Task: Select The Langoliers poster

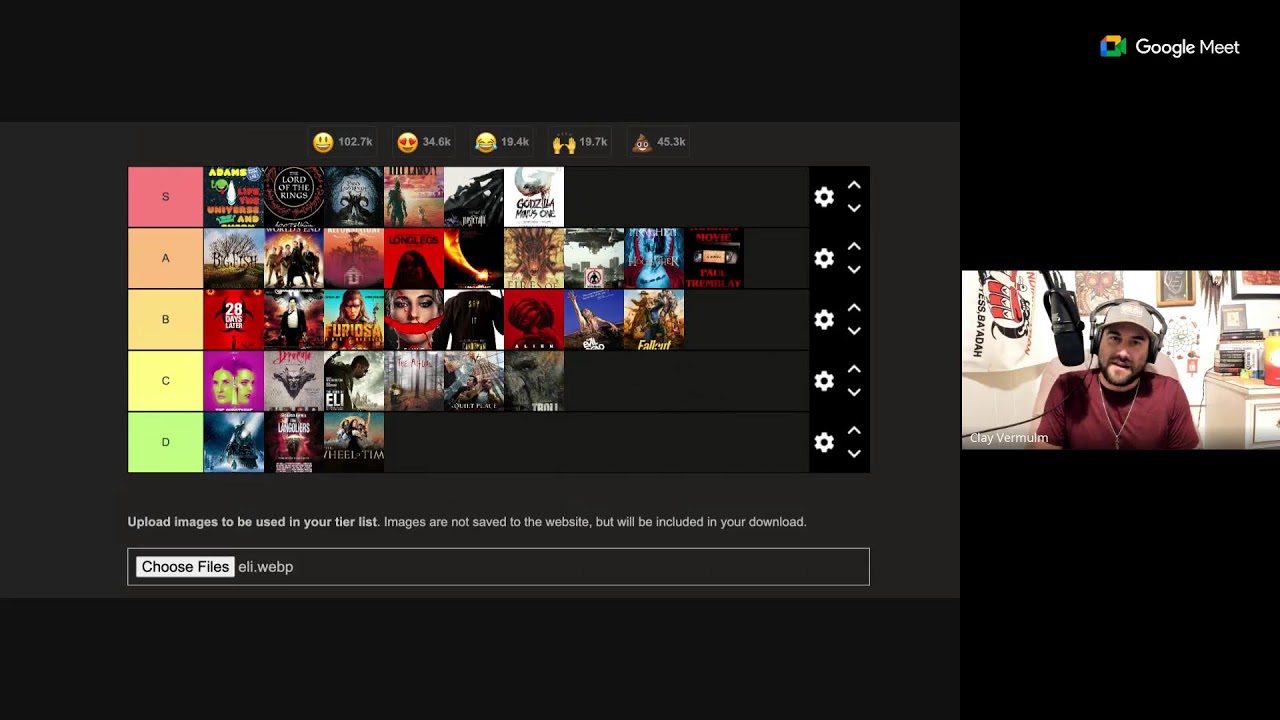Action: point(294,442)
